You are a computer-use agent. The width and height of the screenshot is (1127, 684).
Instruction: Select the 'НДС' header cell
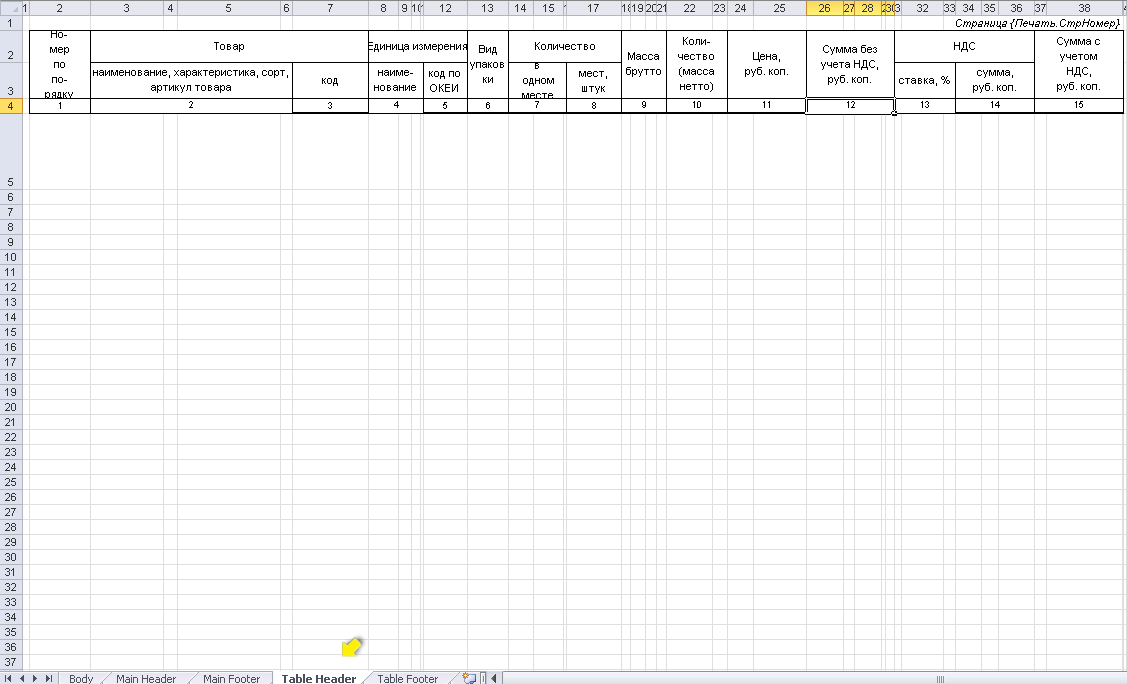(x=964, y=46)
